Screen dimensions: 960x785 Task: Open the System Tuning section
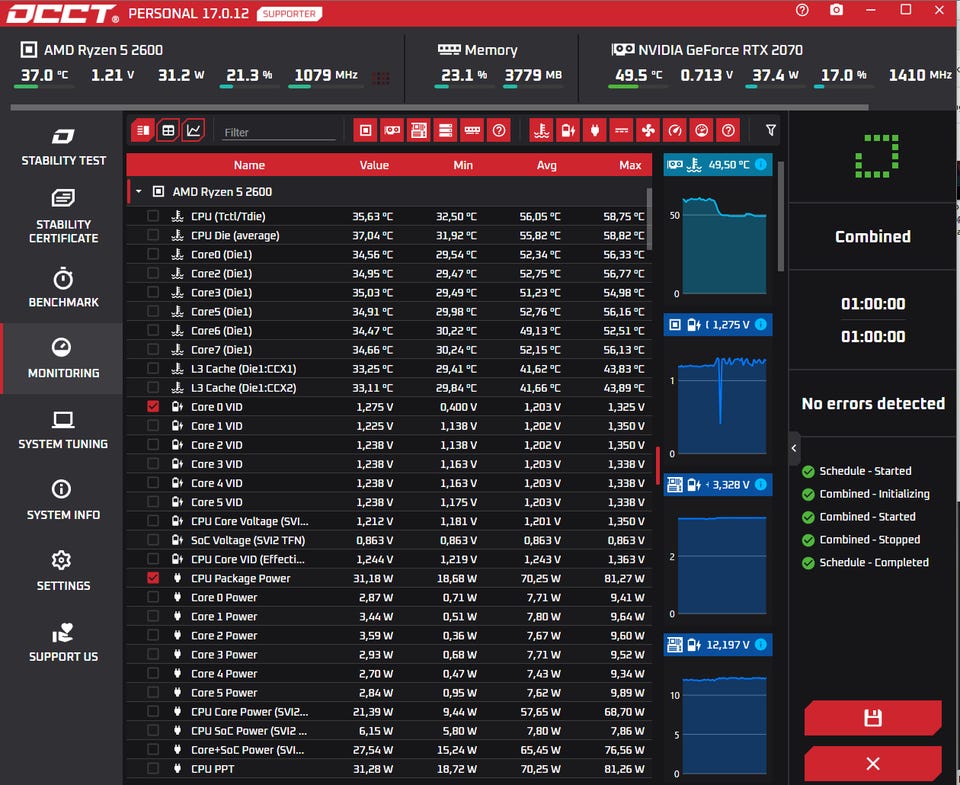63,430
